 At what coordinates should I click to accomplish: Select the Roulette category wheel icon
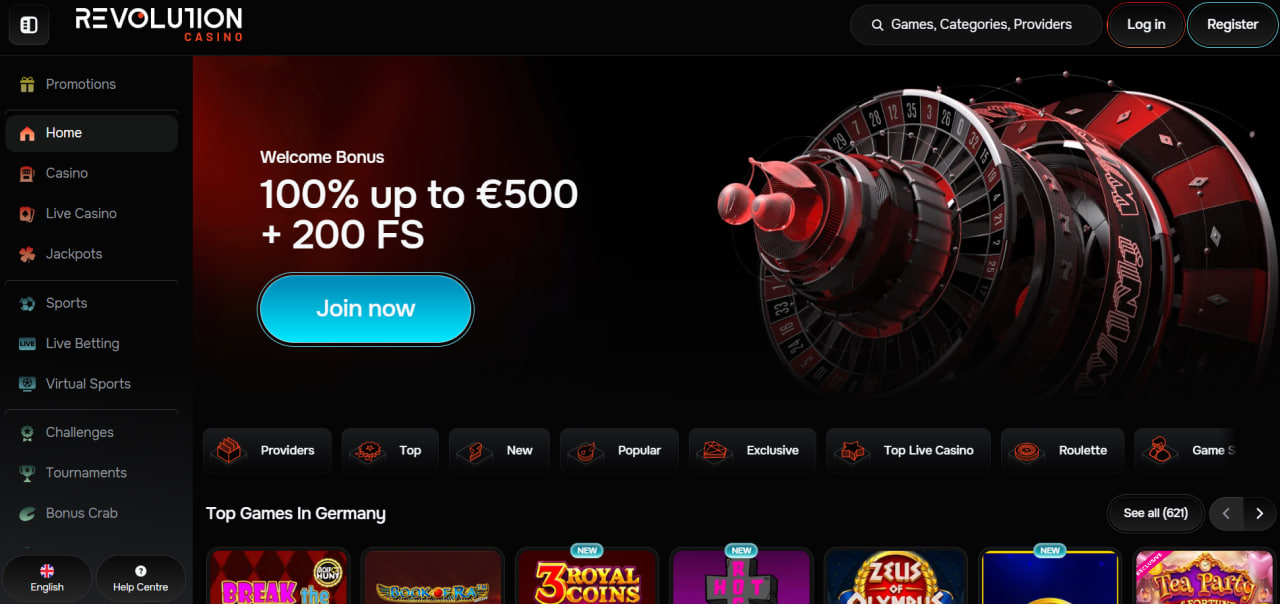click(x=1027, y=451)
